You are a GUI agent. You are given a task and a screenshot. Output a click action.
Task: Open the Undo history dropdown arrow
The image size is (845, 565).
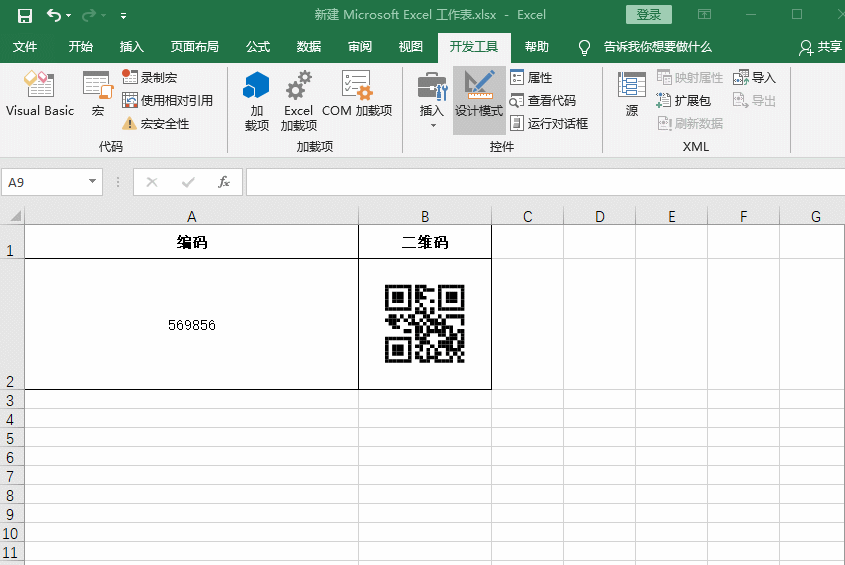click(x=68, y=16)
